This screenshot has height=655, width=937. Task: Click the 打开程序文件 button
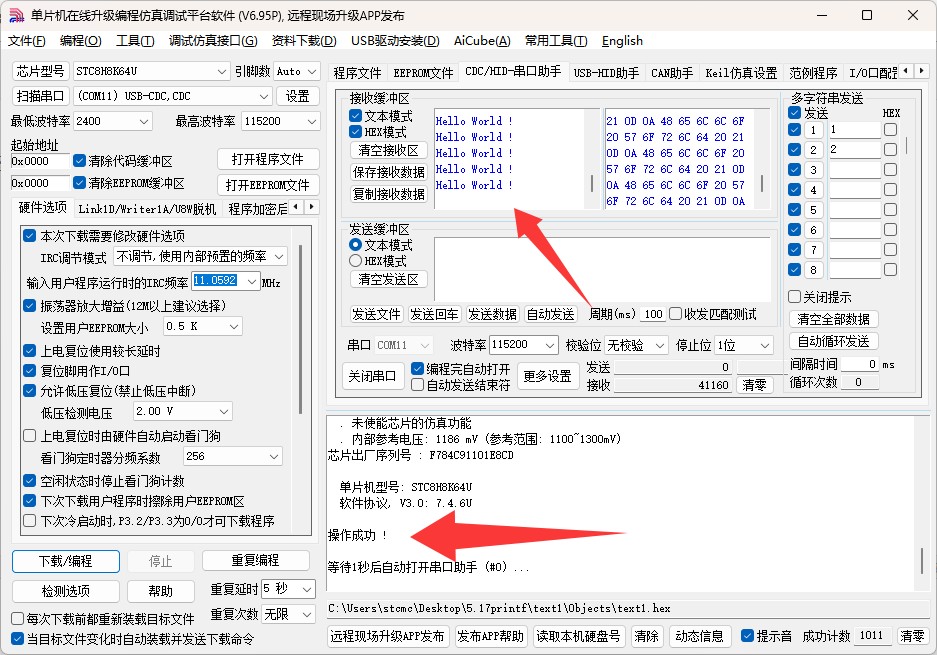pos(268,160)
